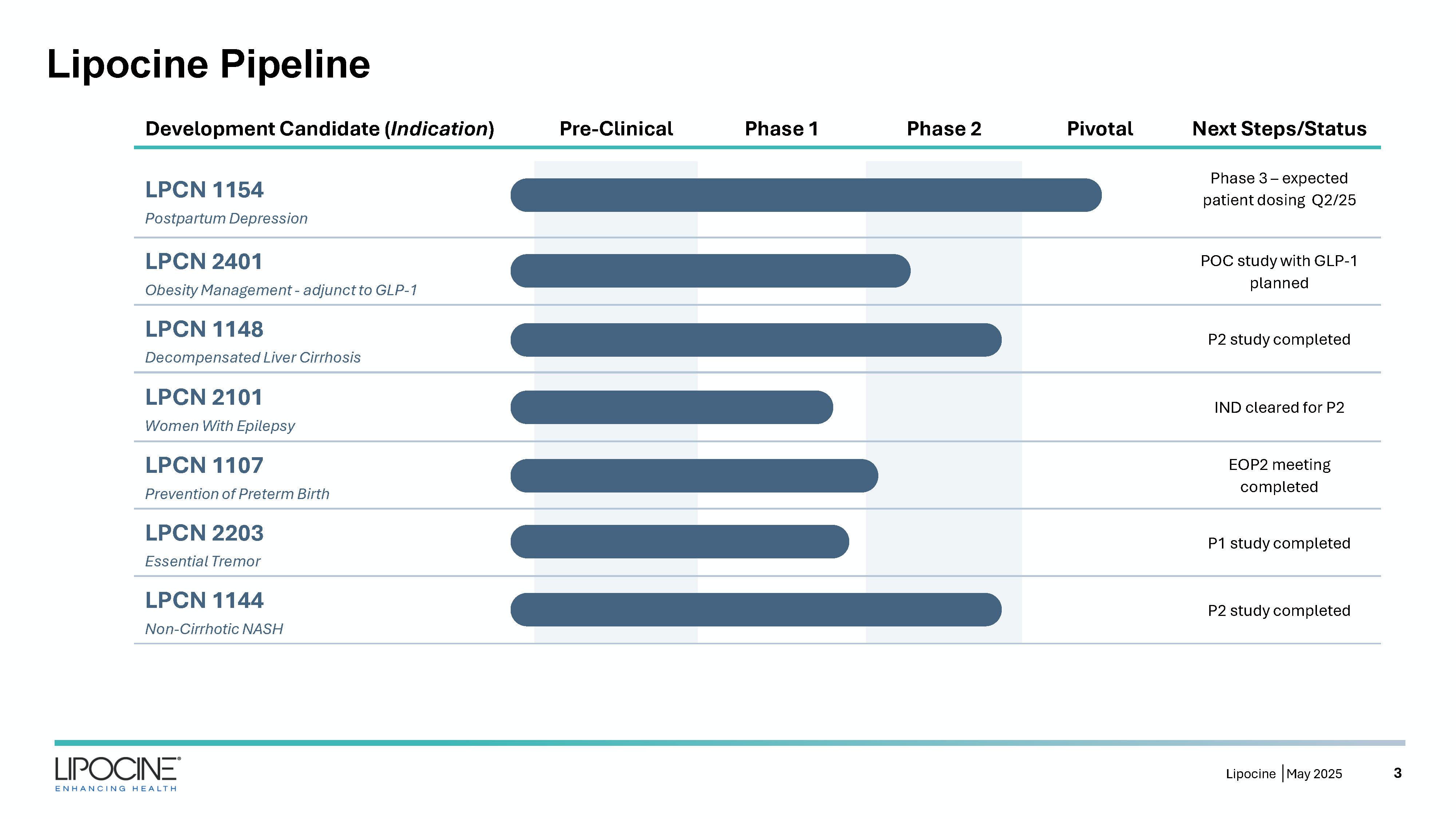The image size is (1456, 819).
Task: Click the Pre-Clinical column header
Action: click(616, 129)
